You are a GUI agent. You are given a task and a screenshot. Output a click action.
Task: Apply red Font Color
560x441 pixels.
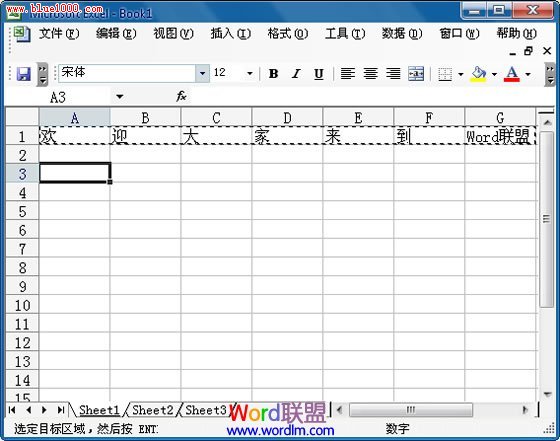[512, 74]
